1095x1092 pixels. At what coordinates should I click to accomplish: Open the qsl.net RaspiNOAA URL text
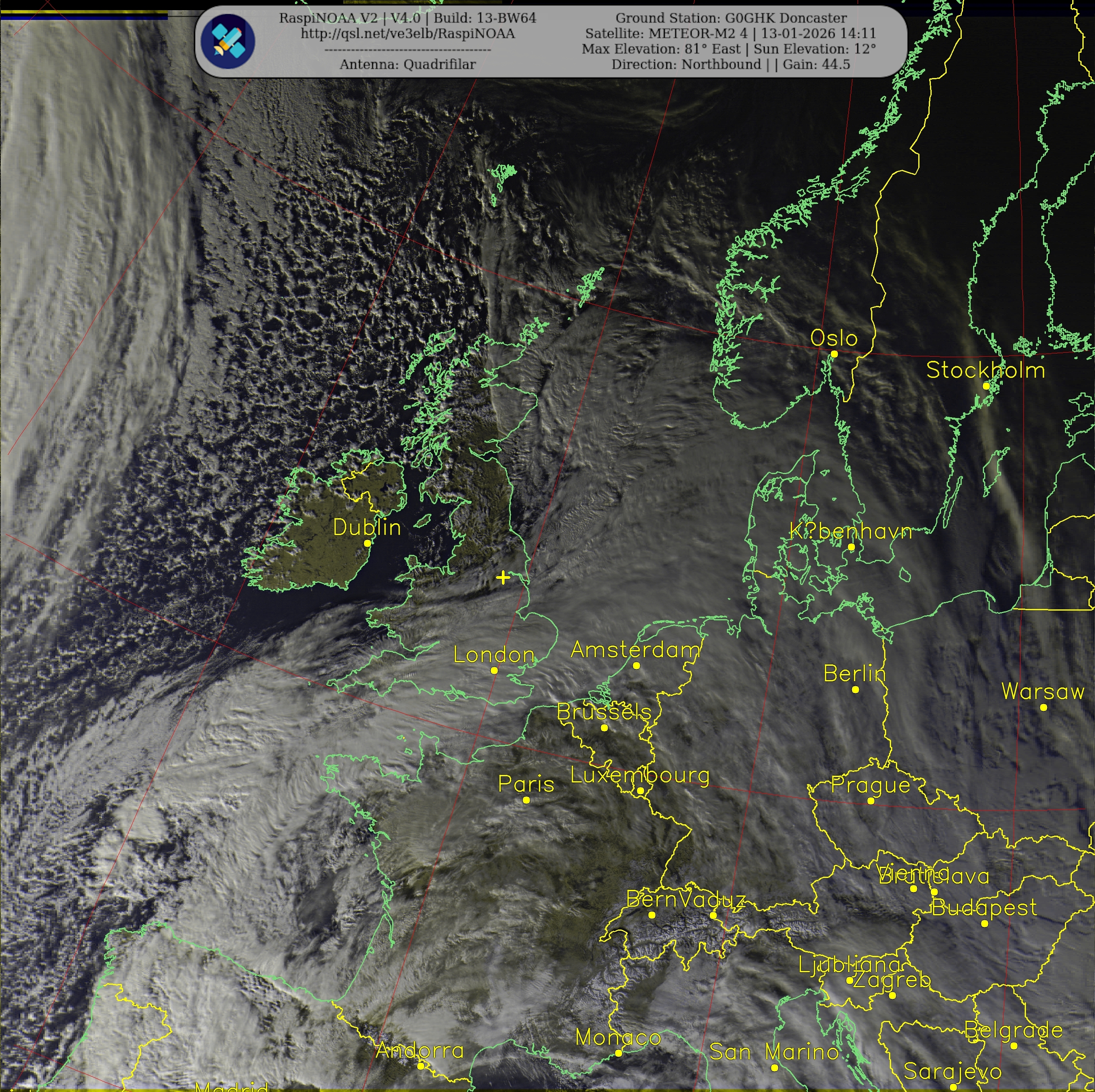(408, 33)
